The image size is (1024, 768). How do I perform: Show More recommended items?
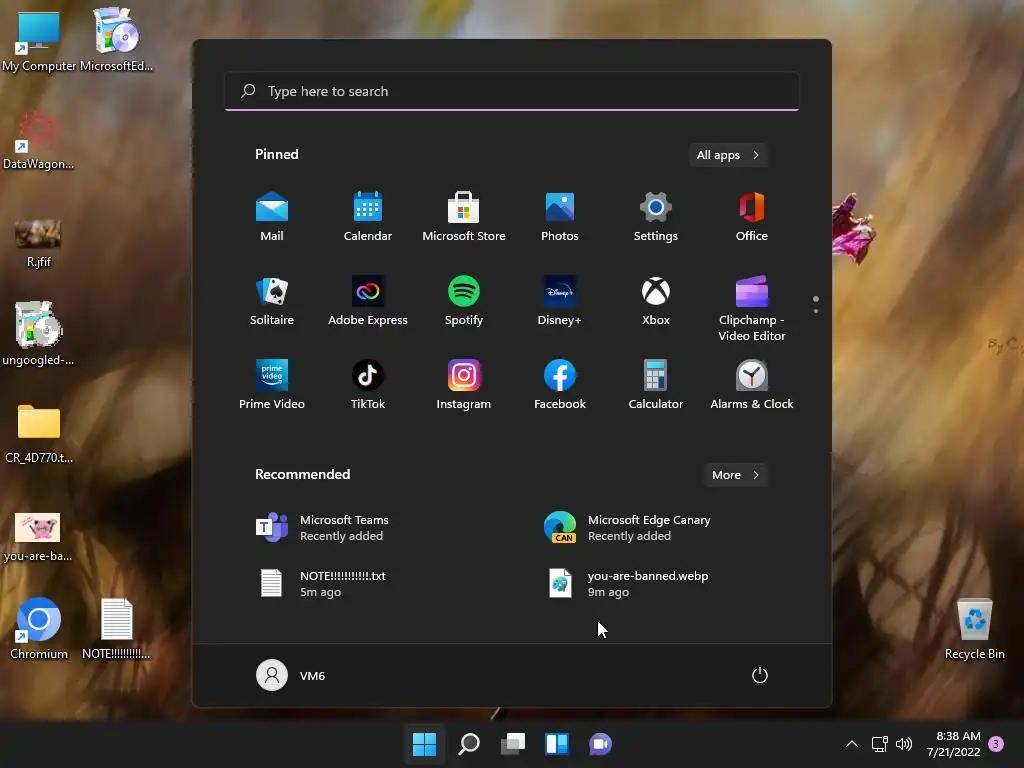coord(735,475)
